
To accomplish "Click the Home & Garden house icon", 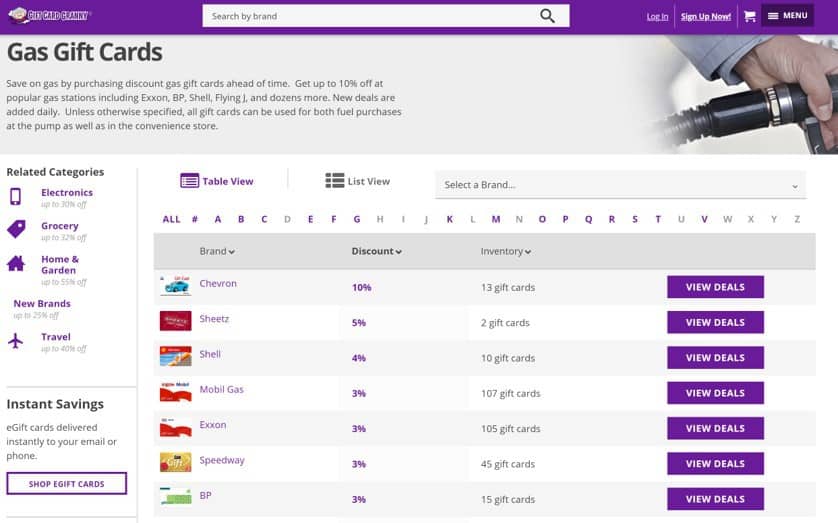I will coord(16,264).
